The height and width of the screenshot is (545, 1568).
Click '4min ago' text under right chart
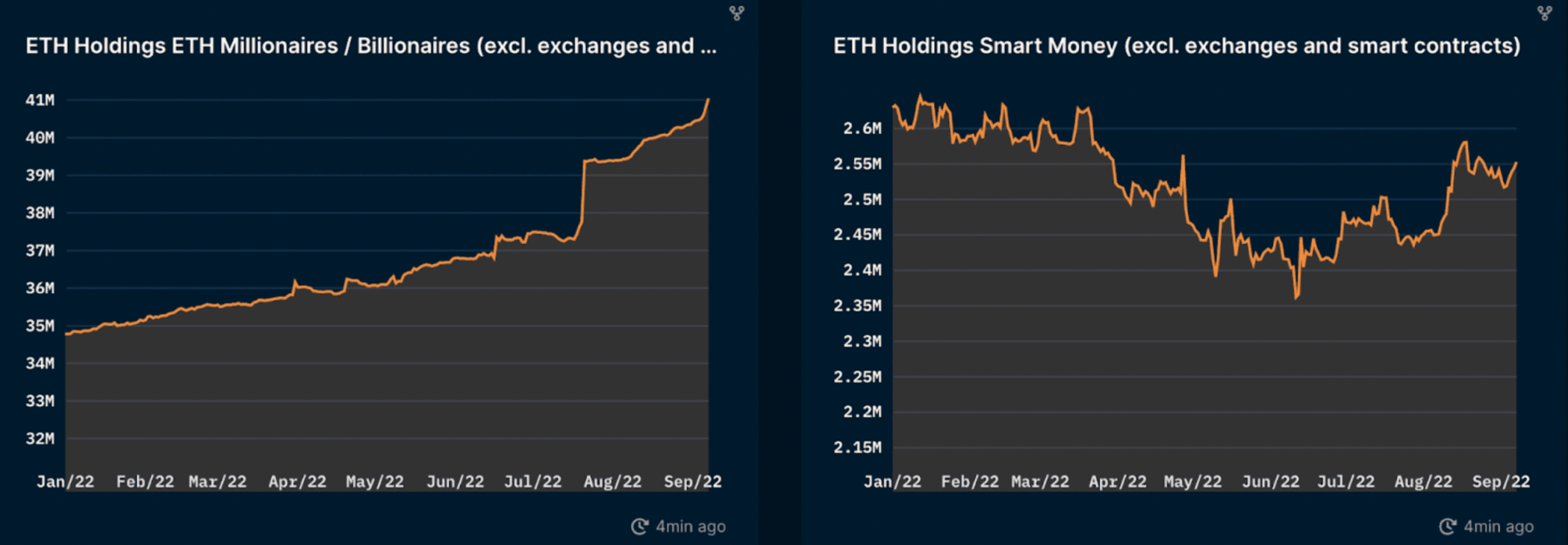1499,527
